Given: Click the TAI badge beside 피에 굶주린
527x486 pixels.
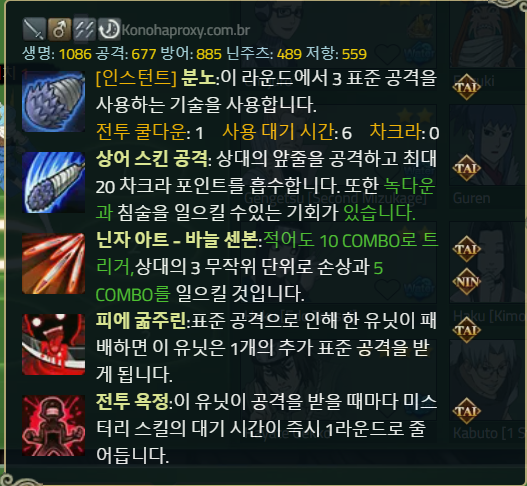Looking at the screenshot, I should tap(467, 330).
